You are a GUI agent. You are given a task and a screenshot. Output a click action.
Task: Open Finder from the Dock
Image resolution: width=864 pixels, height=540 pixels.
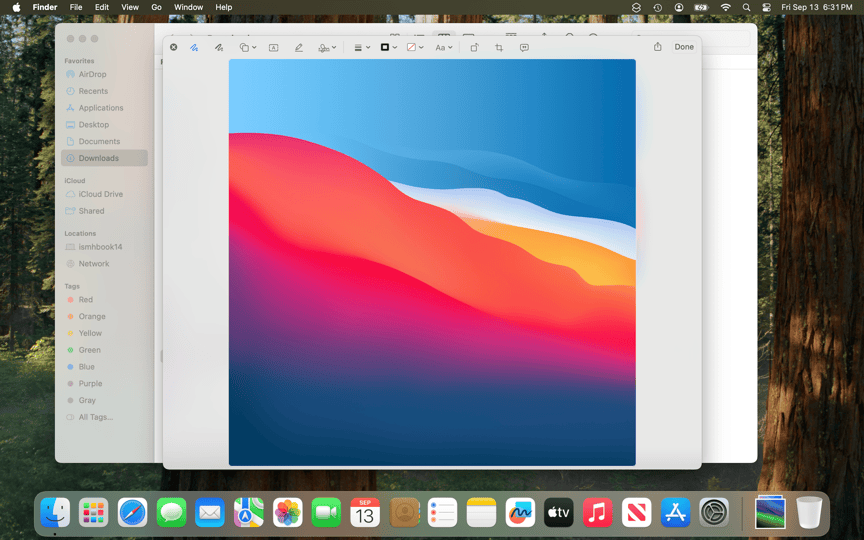pyautogui.click(x=55, y=512)
